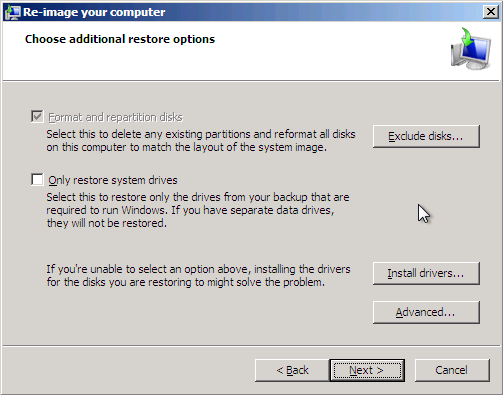Click the 'Re-image your computer' title text
Screen dimensions: 503x395
click(x=94, y=12)
